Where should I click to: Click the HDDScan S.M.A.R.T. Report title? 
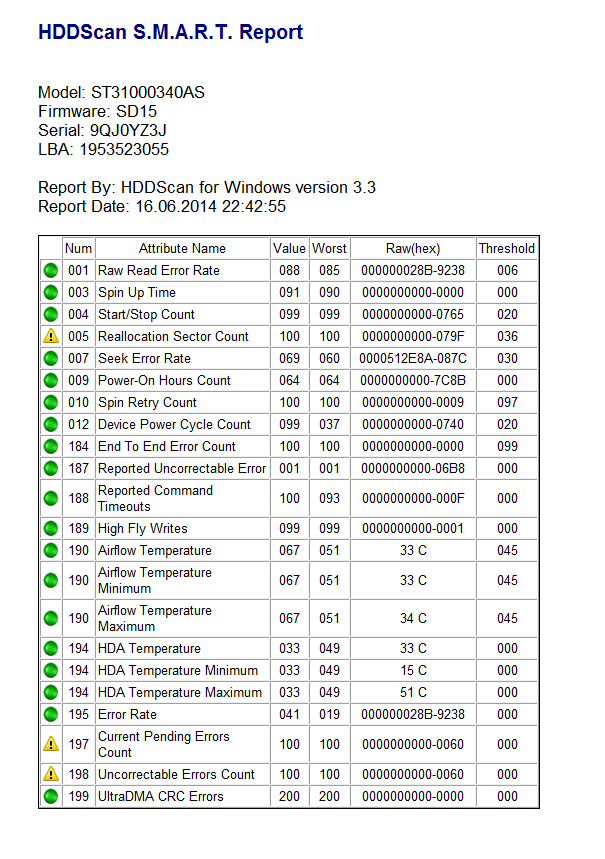[x=170, y=32]
